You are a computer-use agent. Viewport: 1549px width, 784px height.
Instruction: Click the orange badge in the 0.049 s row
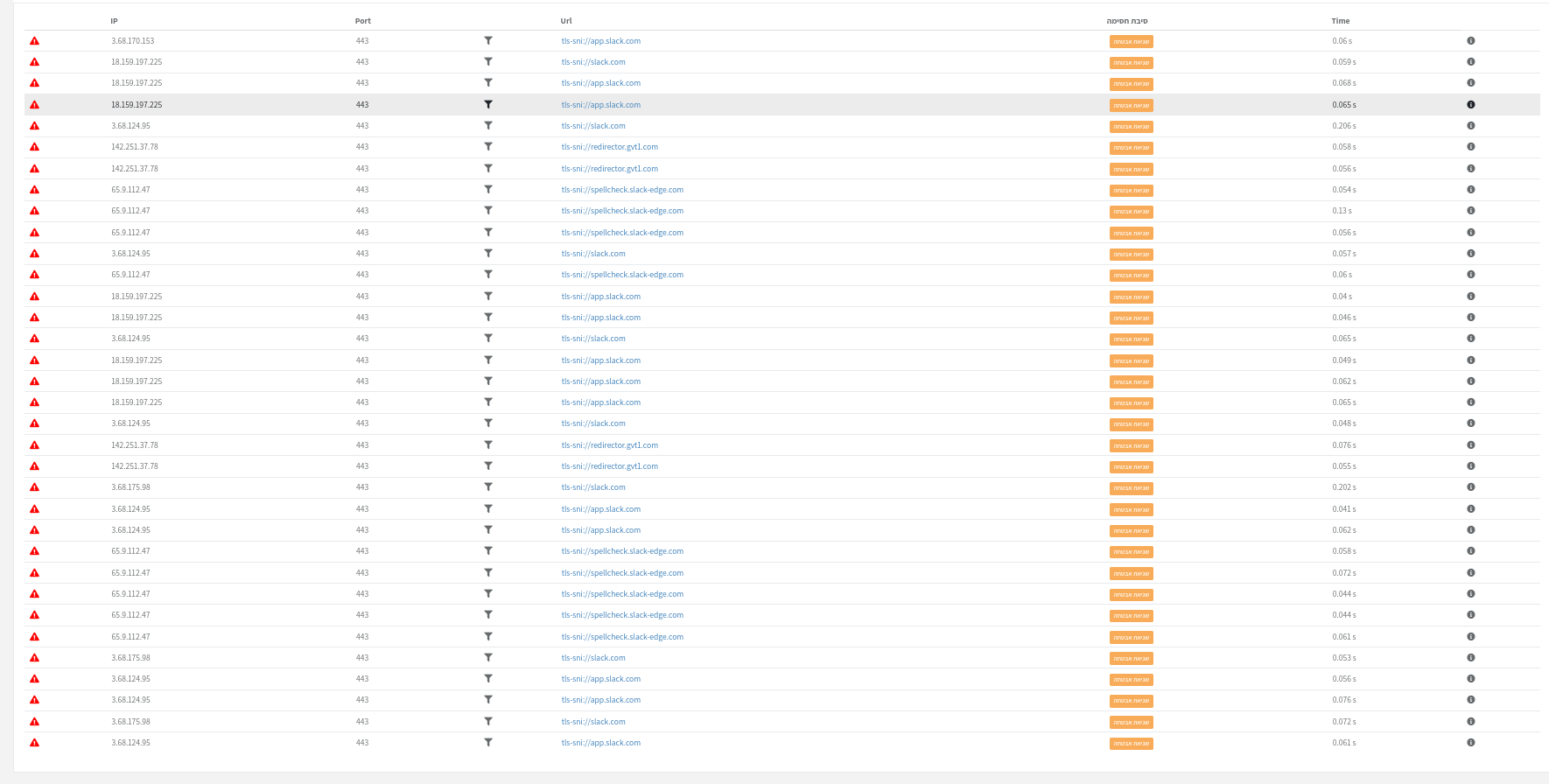click(x=1131, y=360)
